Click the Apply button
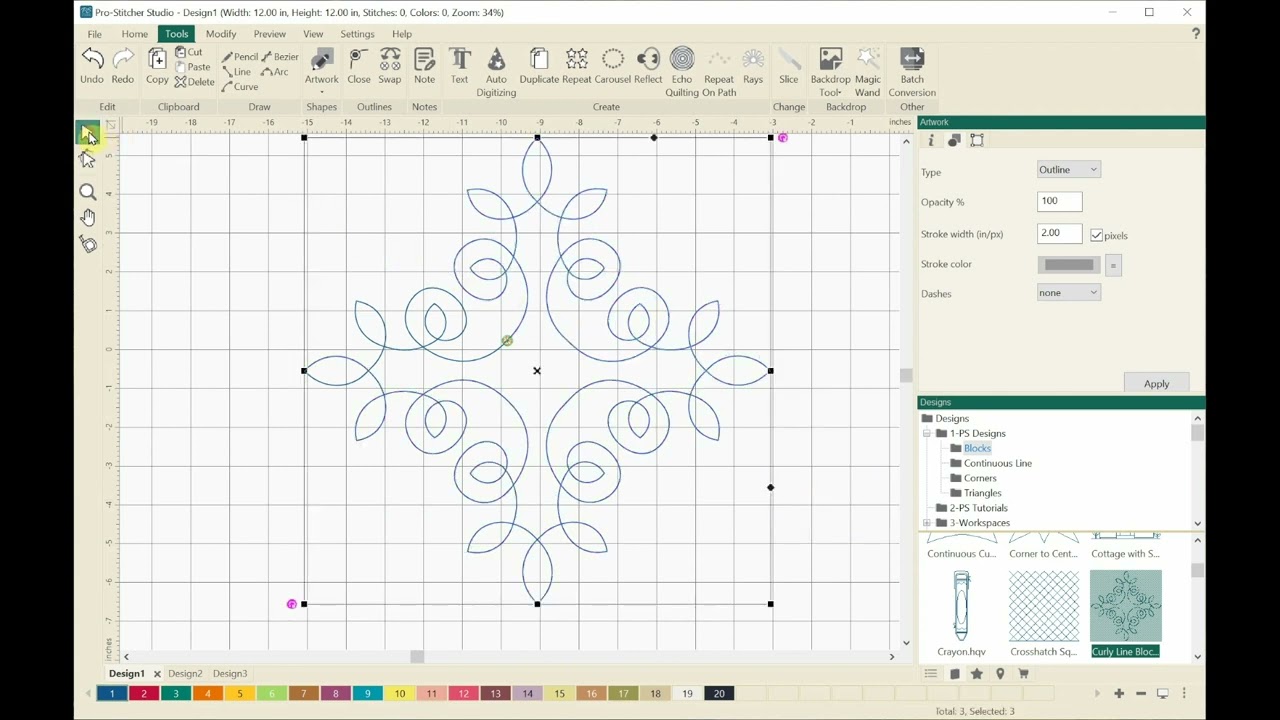This screenshot has width=1280, height=720. [x=1156, y=384]
